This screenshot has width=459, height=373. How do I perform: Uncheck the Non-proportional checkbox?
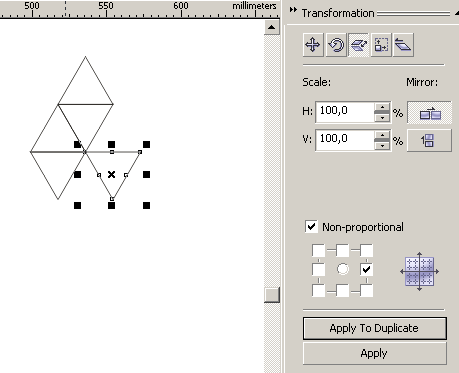[x=311, y=227]
